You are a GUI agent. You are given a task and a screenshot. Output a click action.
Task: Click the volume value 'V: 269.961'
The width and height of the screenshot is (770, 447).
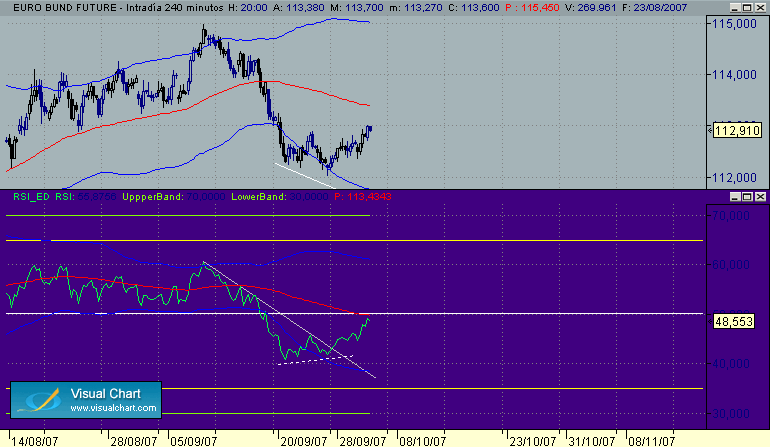(x=590, y=8)
